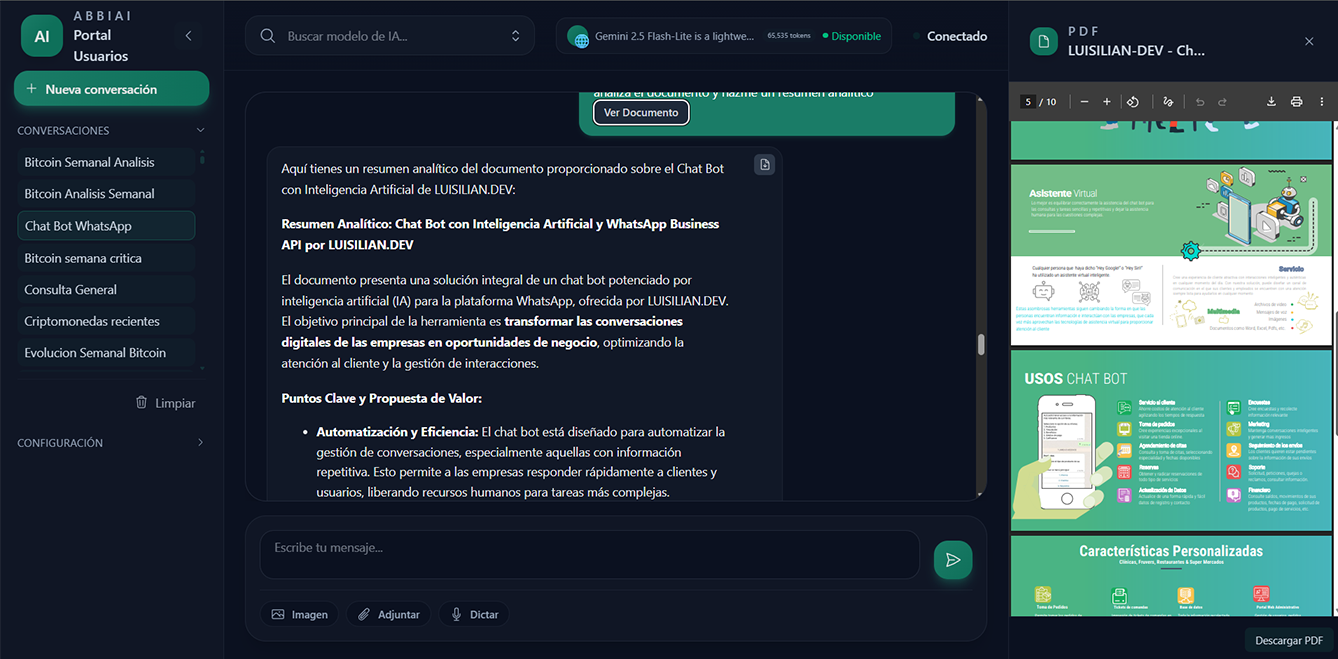Print the PDF document
Screen dimensions: 1338x659
(1296, 102)
